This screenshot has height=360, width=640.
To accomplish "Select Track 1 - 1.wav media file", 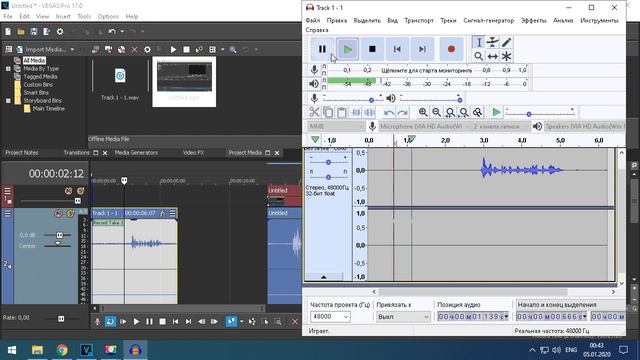I will (120, 81).
